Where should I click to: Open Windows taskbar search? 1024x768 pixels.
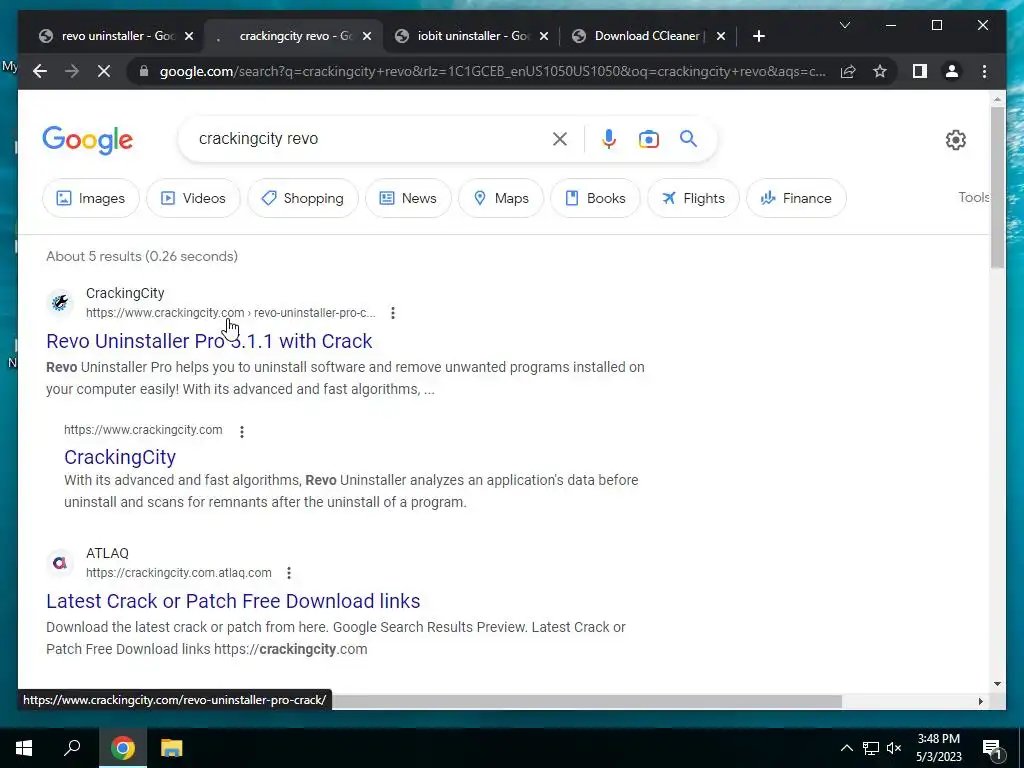pos(72,748)
